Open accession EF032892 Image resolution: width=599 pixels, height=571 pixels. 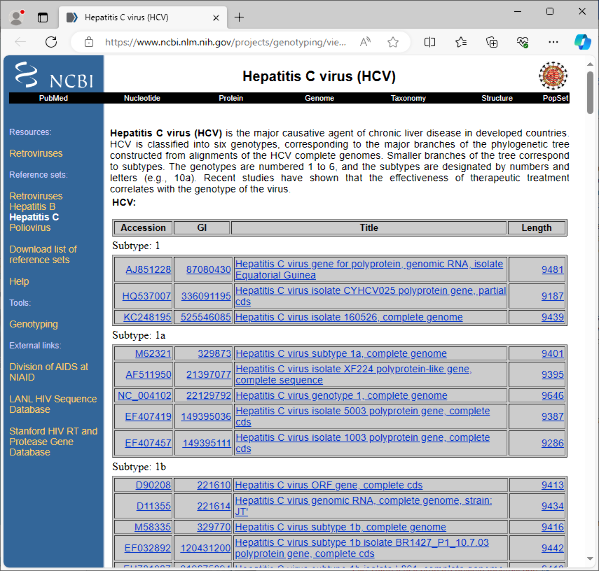pos(147,548)
